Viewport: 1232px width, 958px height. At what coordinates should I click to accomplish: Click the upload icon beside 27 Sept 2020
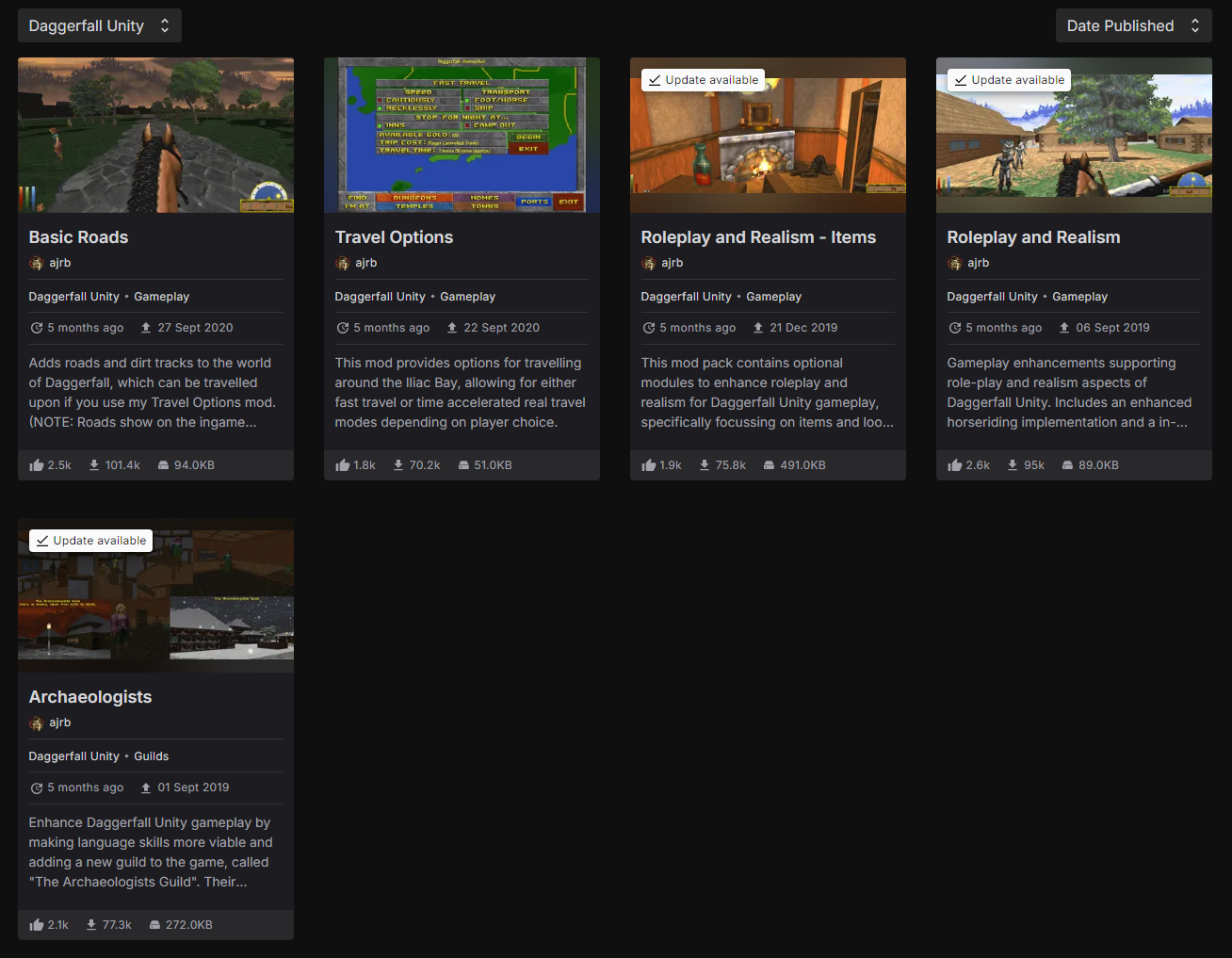(146, 328)
